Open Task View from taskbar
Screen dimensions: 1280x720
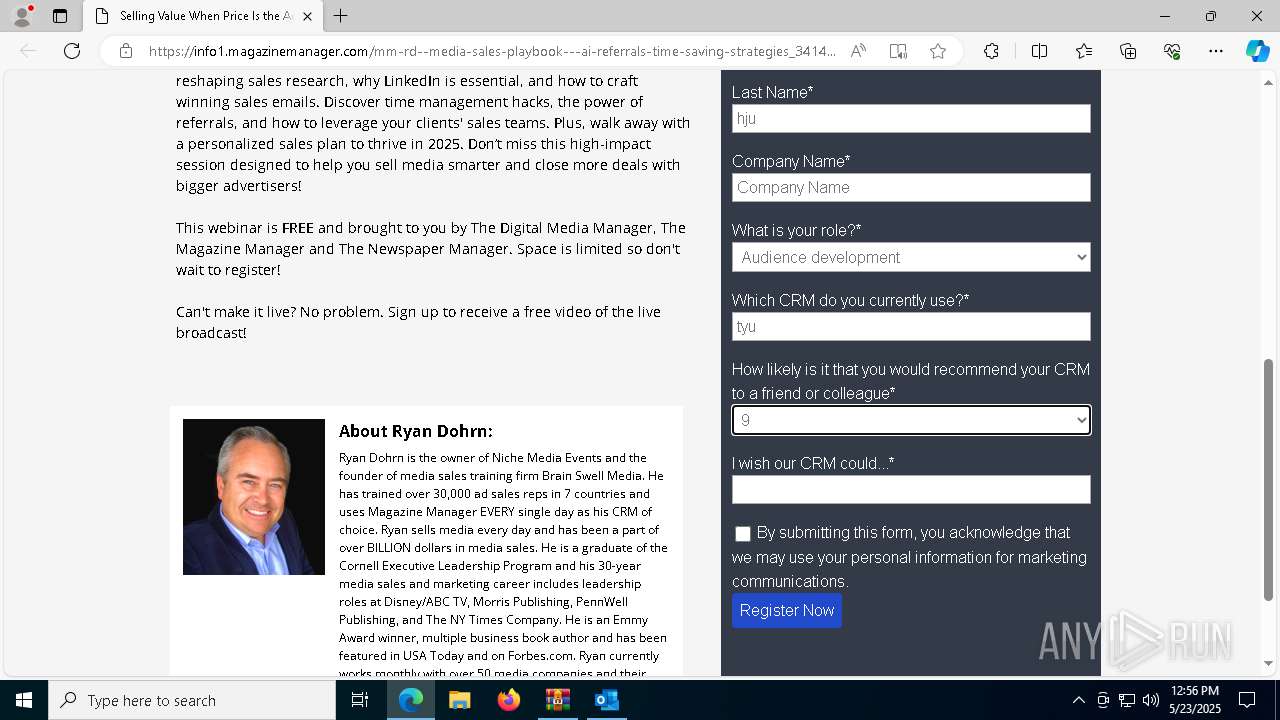point(360,700)
